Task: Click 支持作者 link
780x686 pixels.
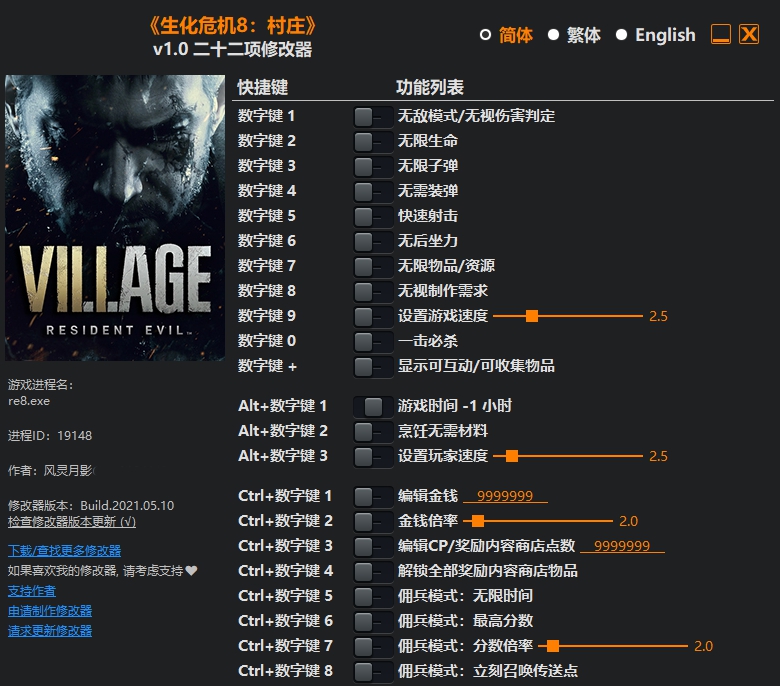Action: [32, 591]
